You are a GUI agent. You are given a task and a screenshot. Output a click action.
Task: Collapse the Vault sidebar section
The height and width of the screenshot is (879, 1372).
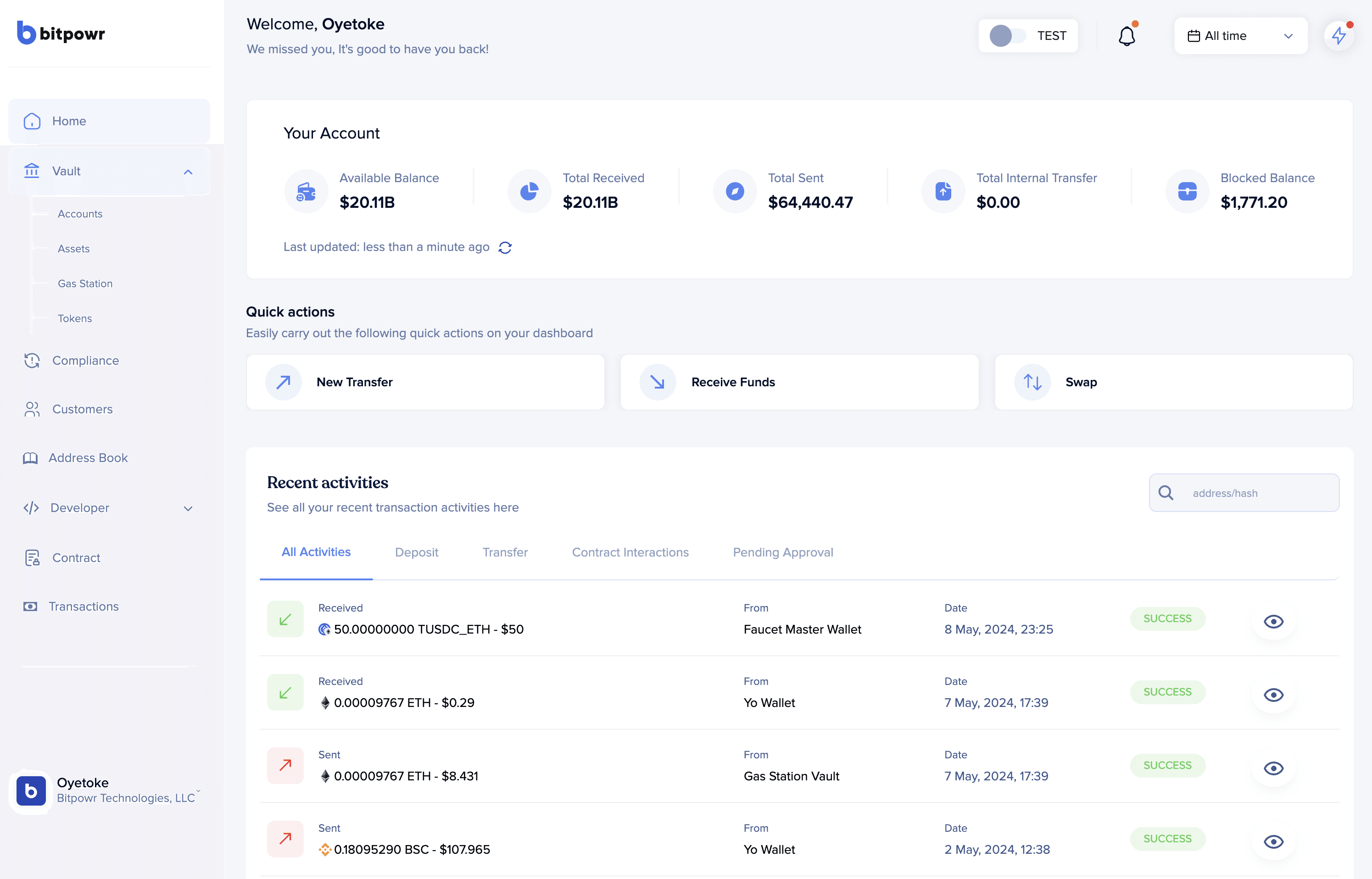(x=188, y=171)
